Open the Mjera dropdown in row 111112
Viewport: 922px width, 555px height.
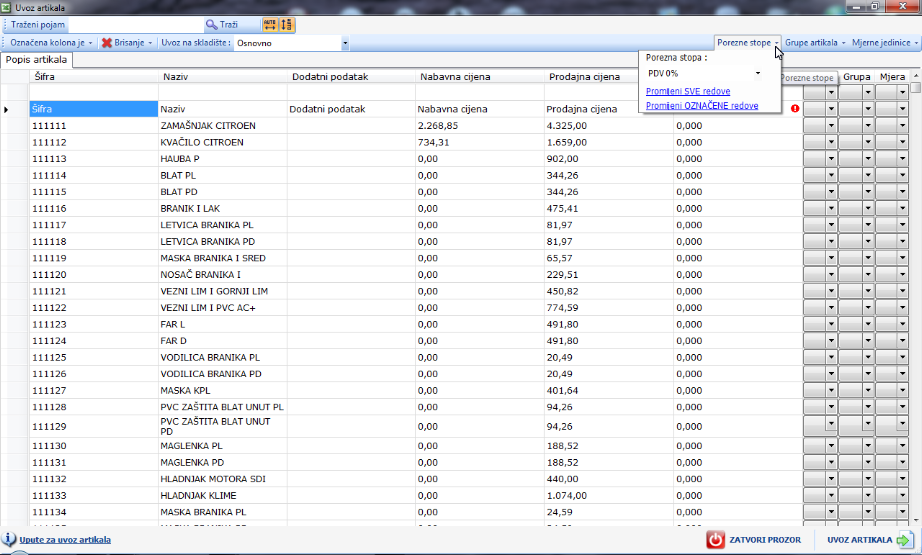[902, 142]
